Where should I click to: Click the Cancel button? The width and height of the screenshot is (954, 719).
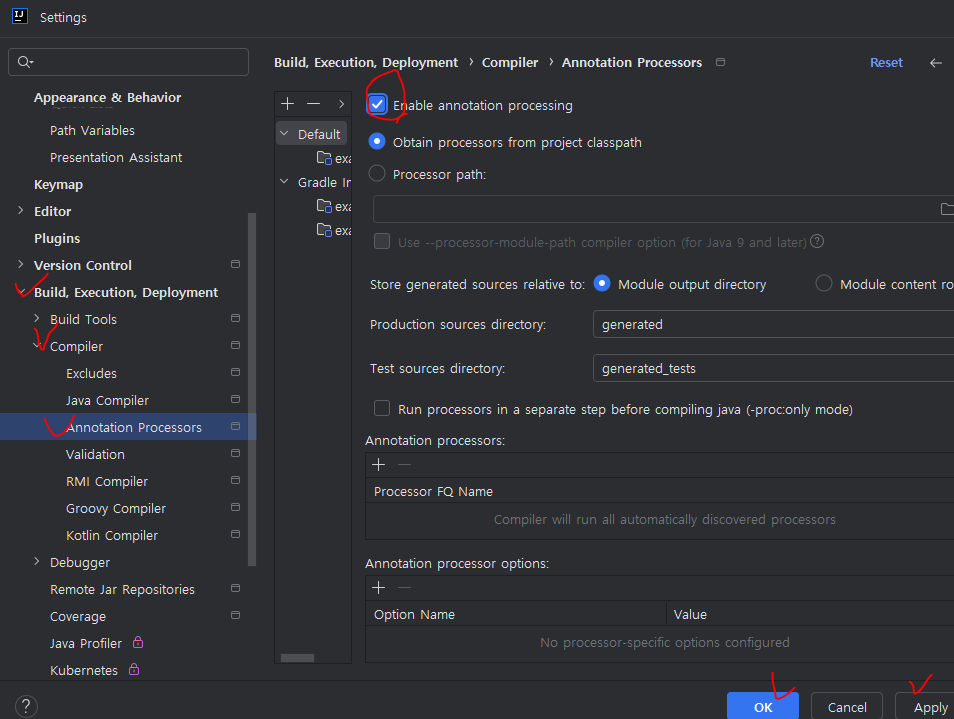pyautogui.click(x=847, y=707)
